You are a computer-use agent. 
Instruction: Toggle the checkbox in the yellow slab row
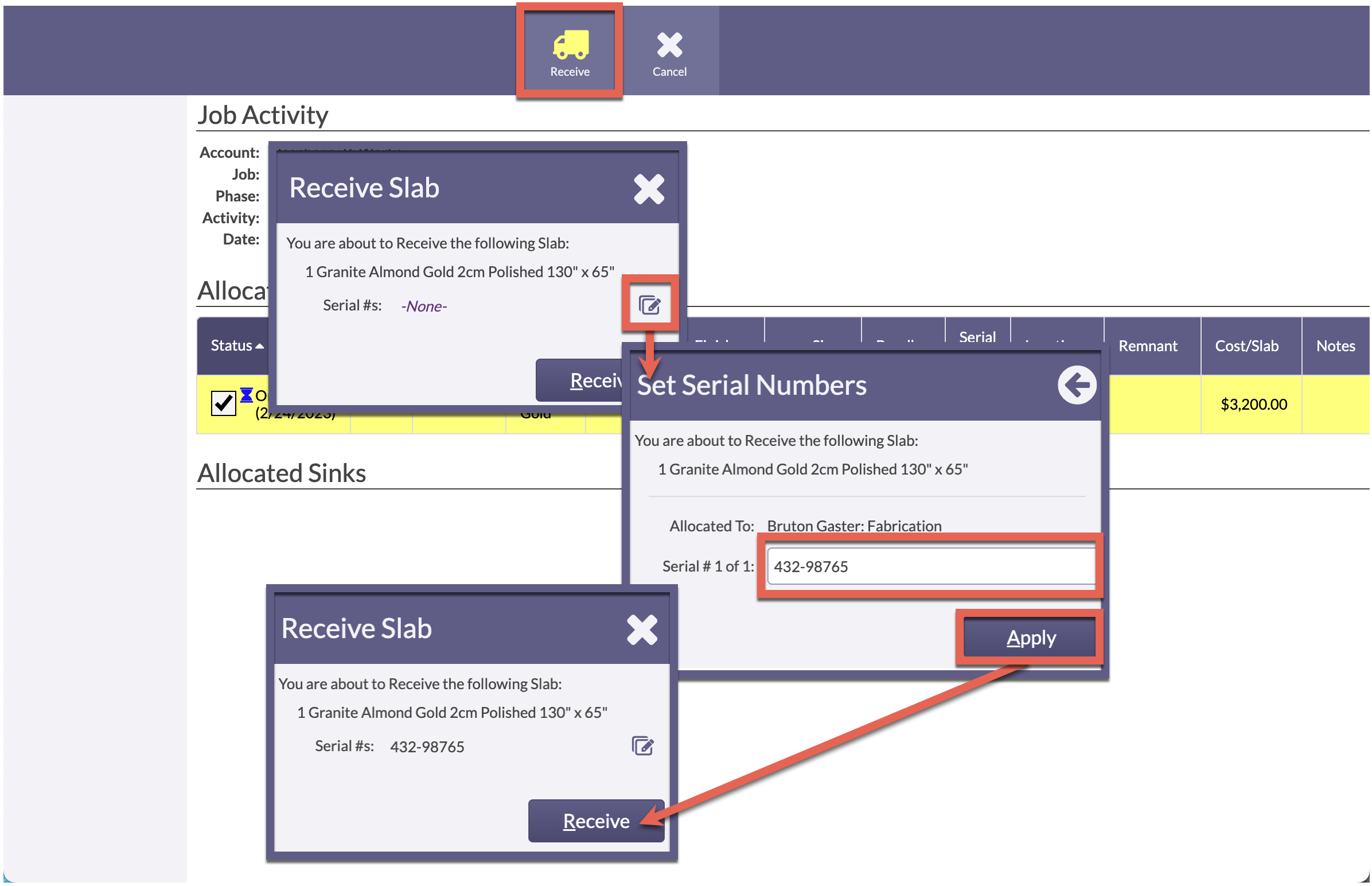[223, 403]
